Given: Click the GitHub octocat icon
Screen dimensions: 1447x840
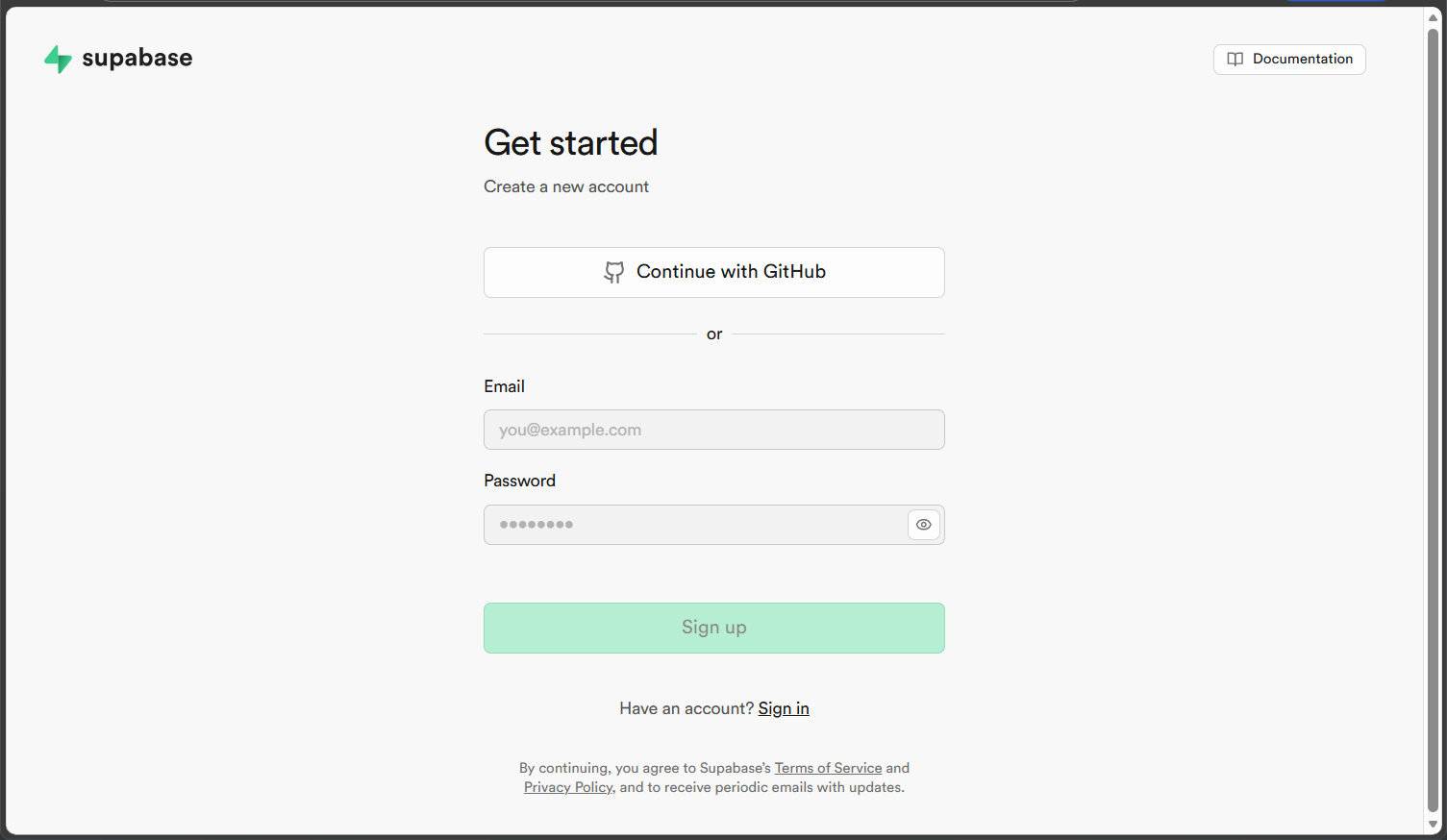Looking at the screenshot, I should (613, 273).
